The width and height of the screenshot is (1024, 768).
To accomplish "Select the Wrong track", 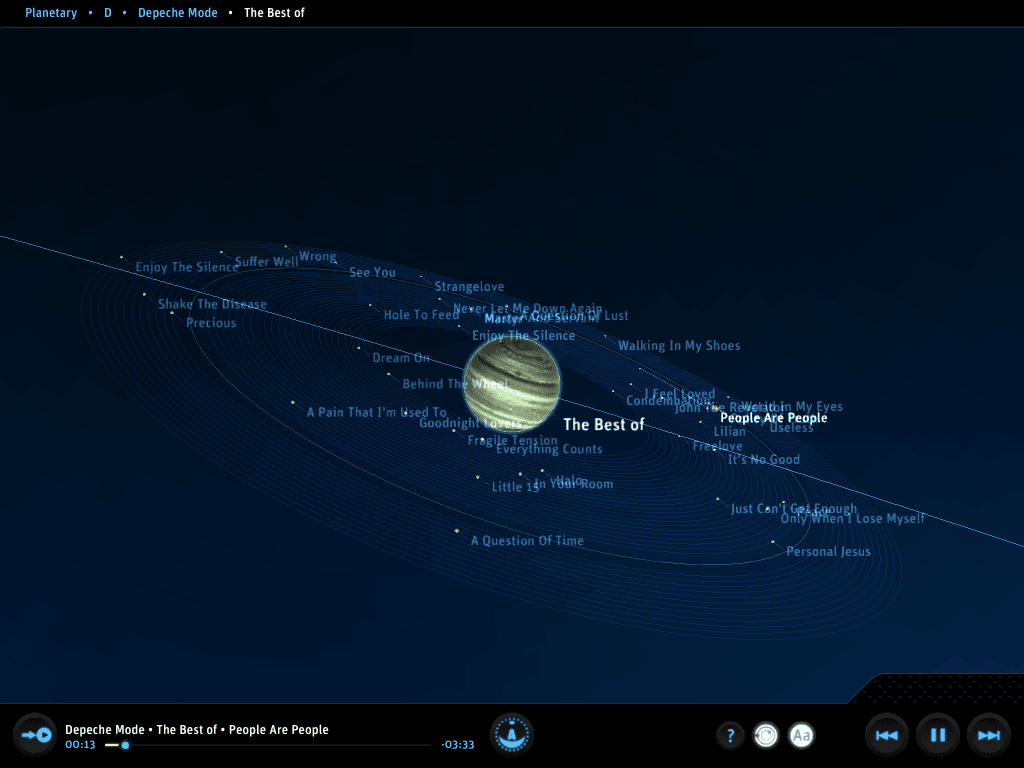I will point(318,257).
